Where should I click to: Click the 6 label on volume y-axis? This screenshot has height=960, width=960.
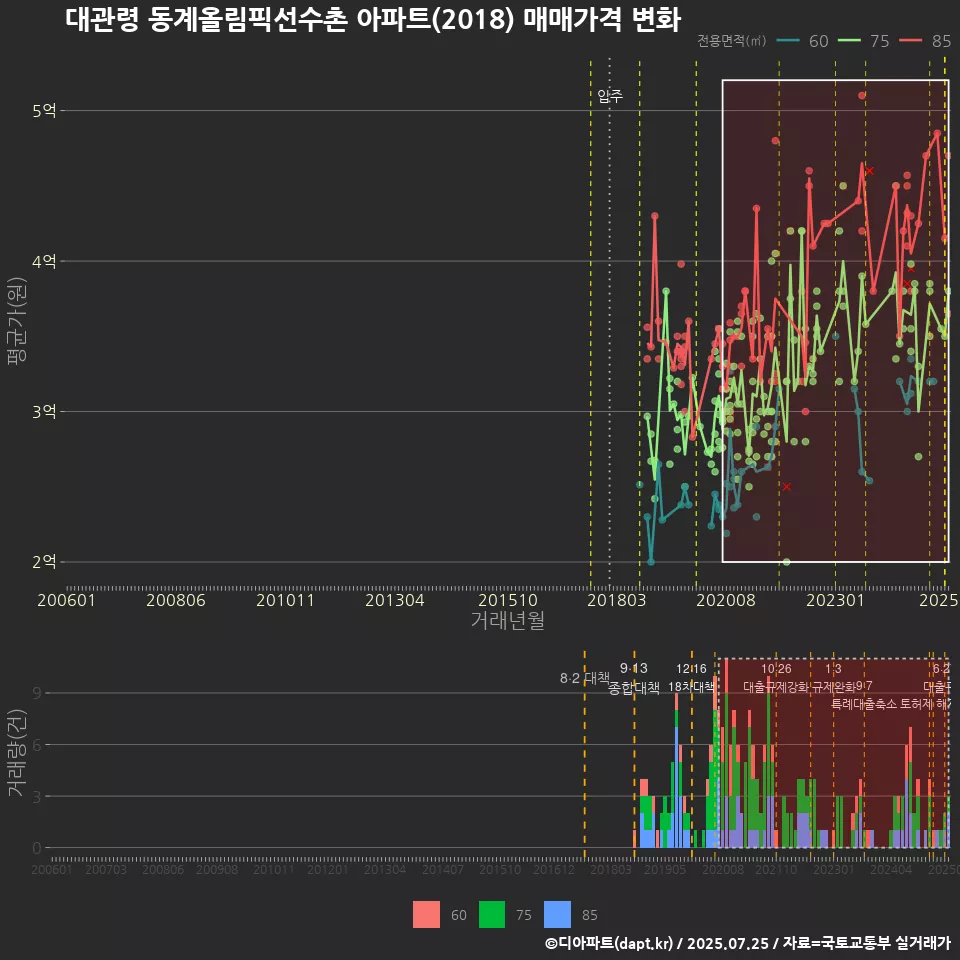tap(37, 745)
